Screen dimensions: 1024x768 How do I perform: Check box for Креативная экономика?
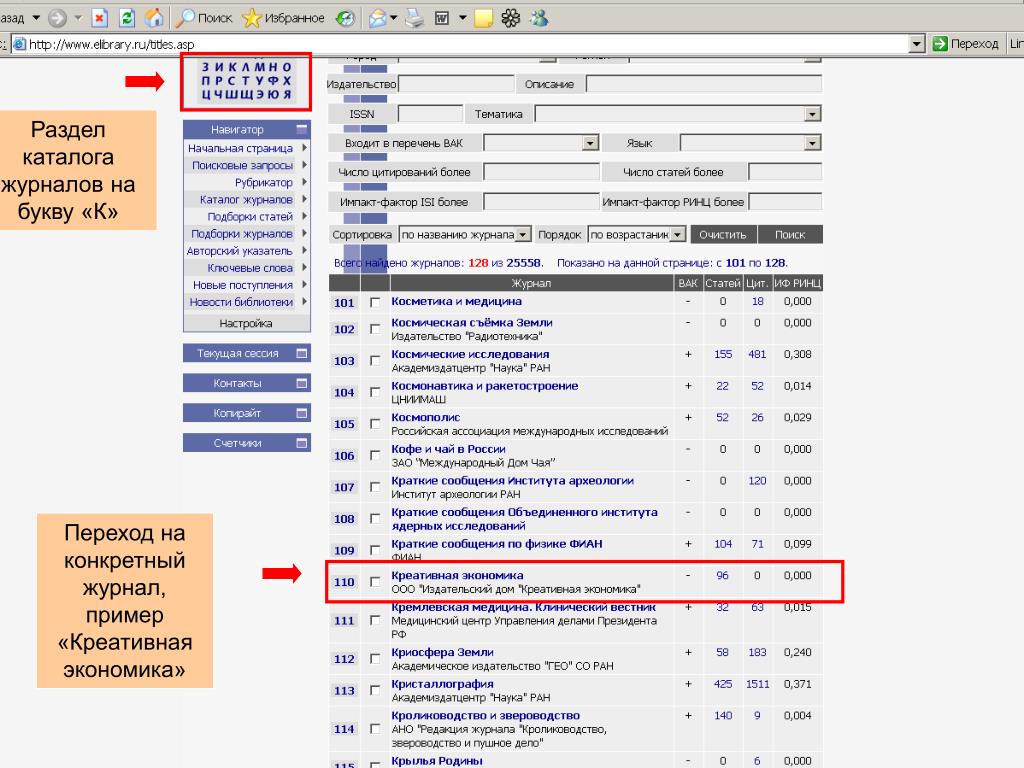point(375,582)
